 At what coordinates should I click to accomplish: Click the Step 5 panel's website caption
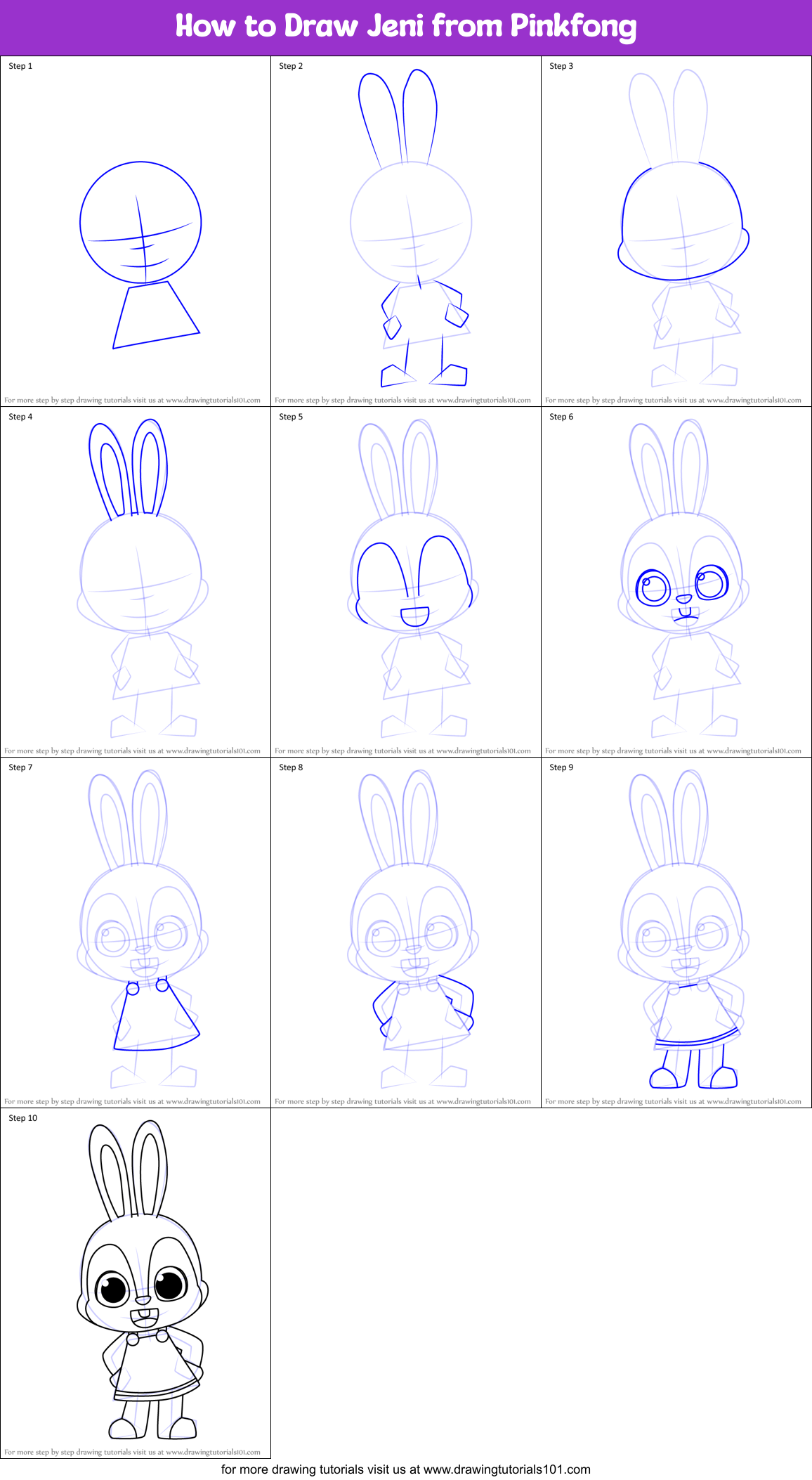pyautogui.click(x=402, y=751)
